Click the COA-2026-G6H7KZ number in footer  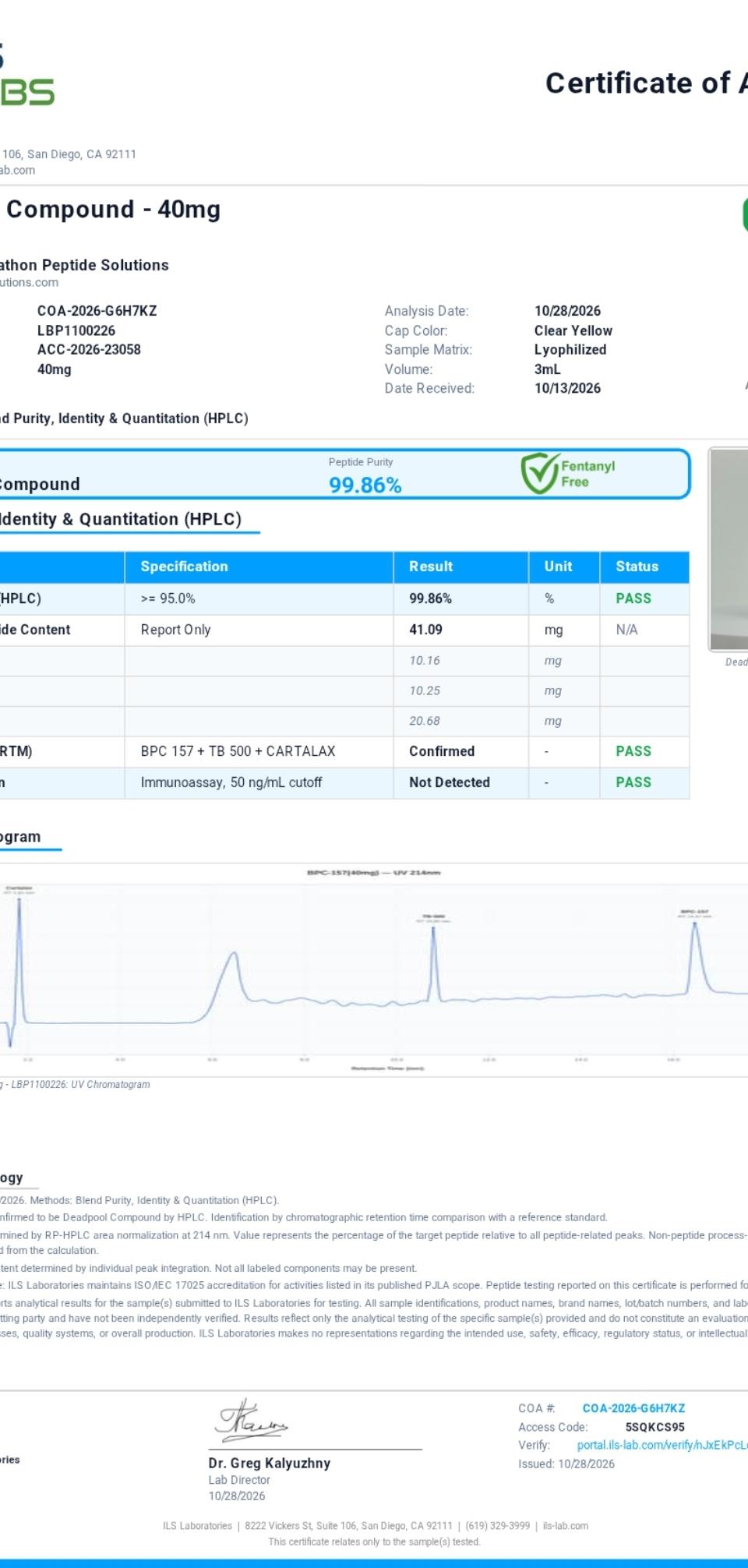click(x=633, y=1408)
